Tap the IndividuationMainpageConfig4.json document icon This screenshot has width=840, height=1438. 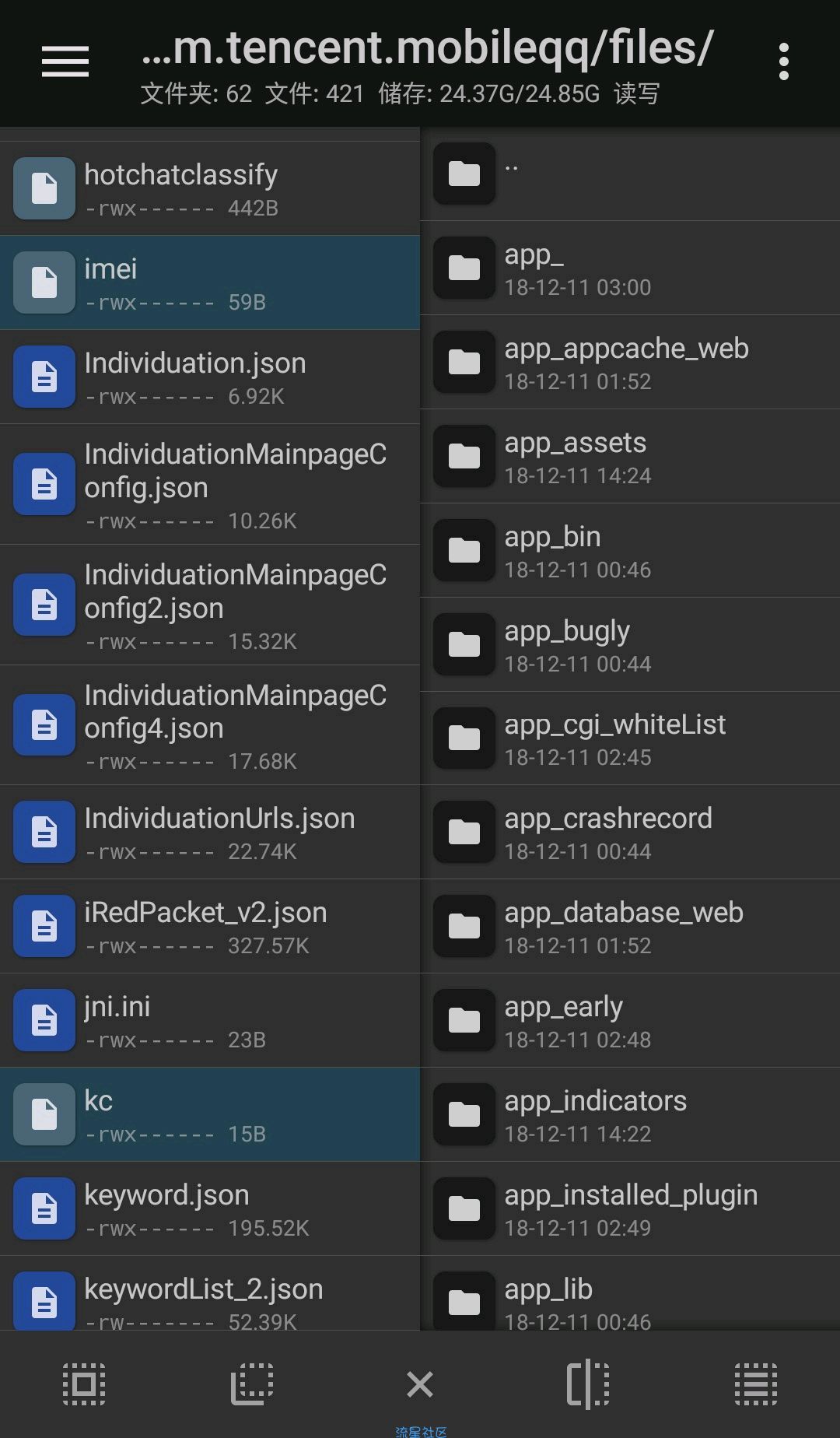pyautogui.click(x=44, y=725)
